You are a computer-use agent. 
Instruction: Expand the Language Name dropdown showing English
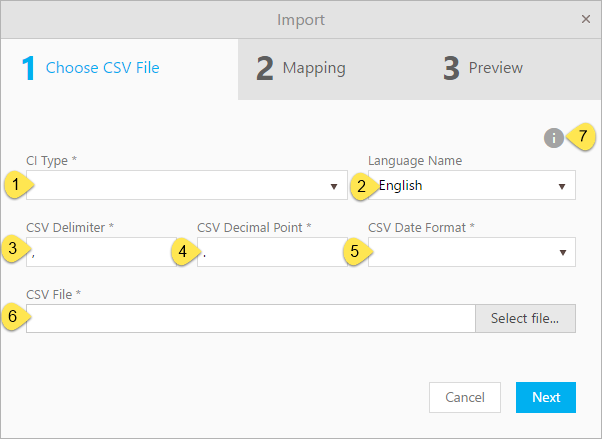point(470,186)
